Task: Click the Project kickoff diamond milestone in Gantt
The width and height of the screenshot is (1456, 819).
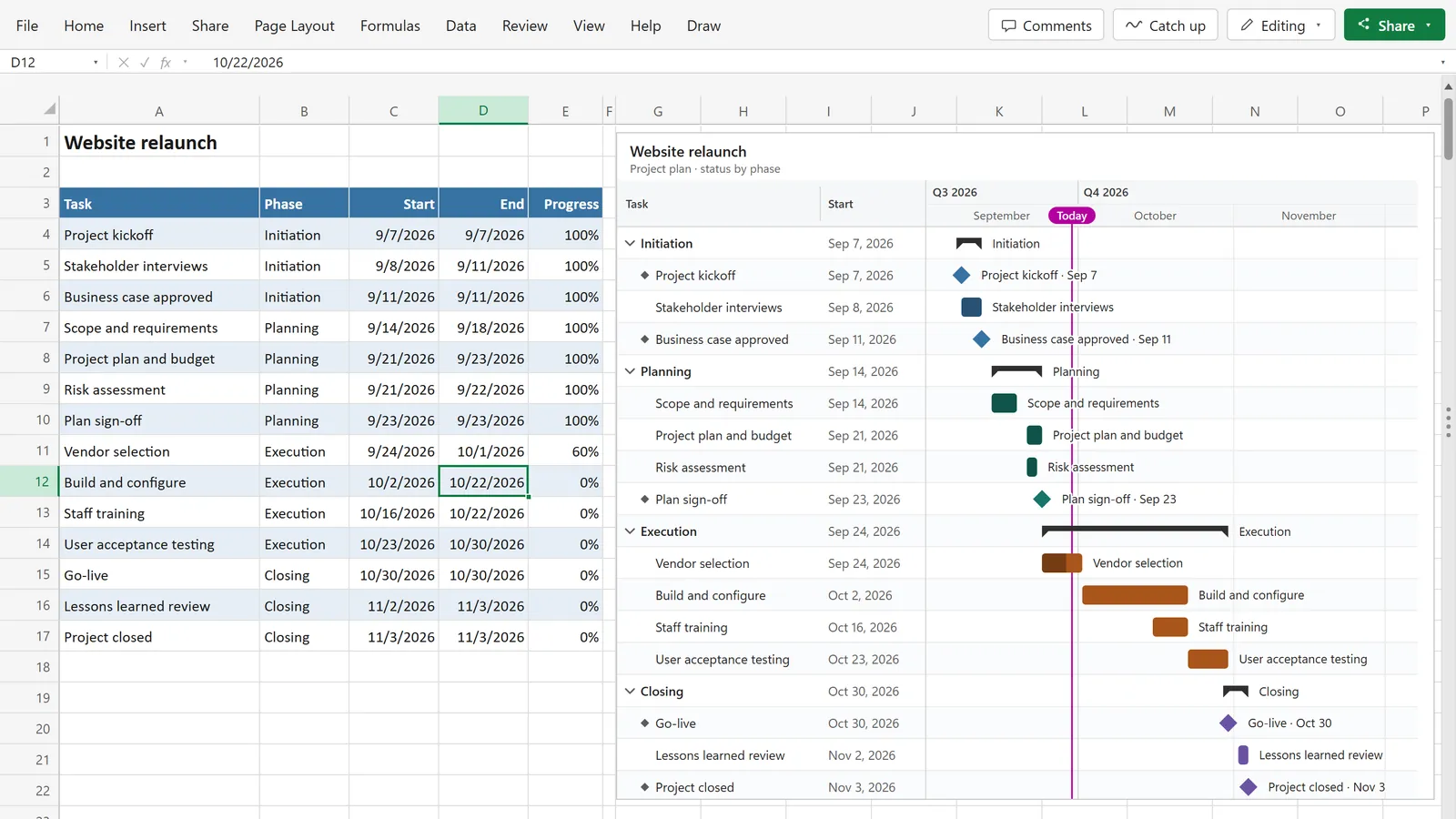Action: click(x=962, y=275)
